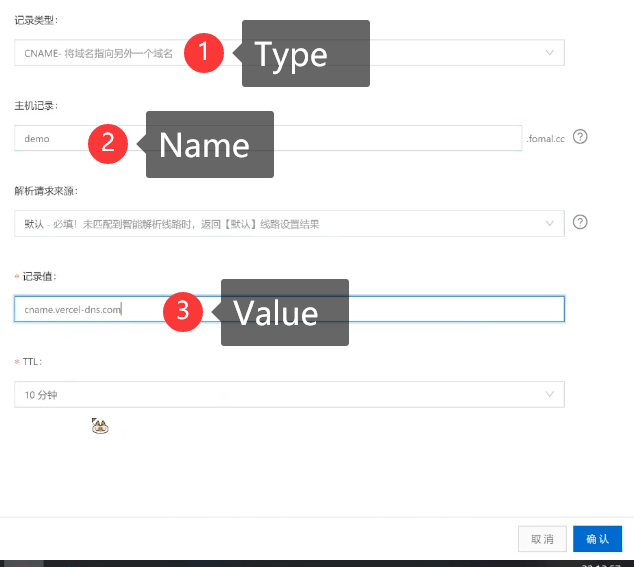This screenshot has height=567, width=634.
Task: Click the help icon beside the resolution line dropdown
Action: (579, 222)
